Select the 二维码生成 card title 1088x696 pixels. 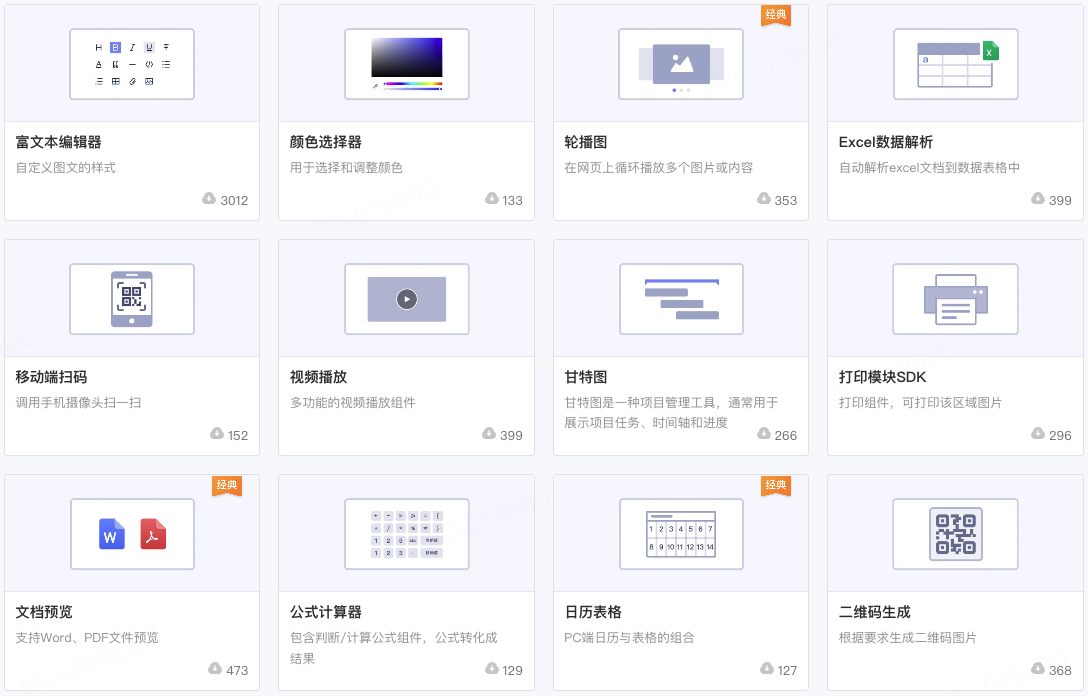(x=875, y=612)
